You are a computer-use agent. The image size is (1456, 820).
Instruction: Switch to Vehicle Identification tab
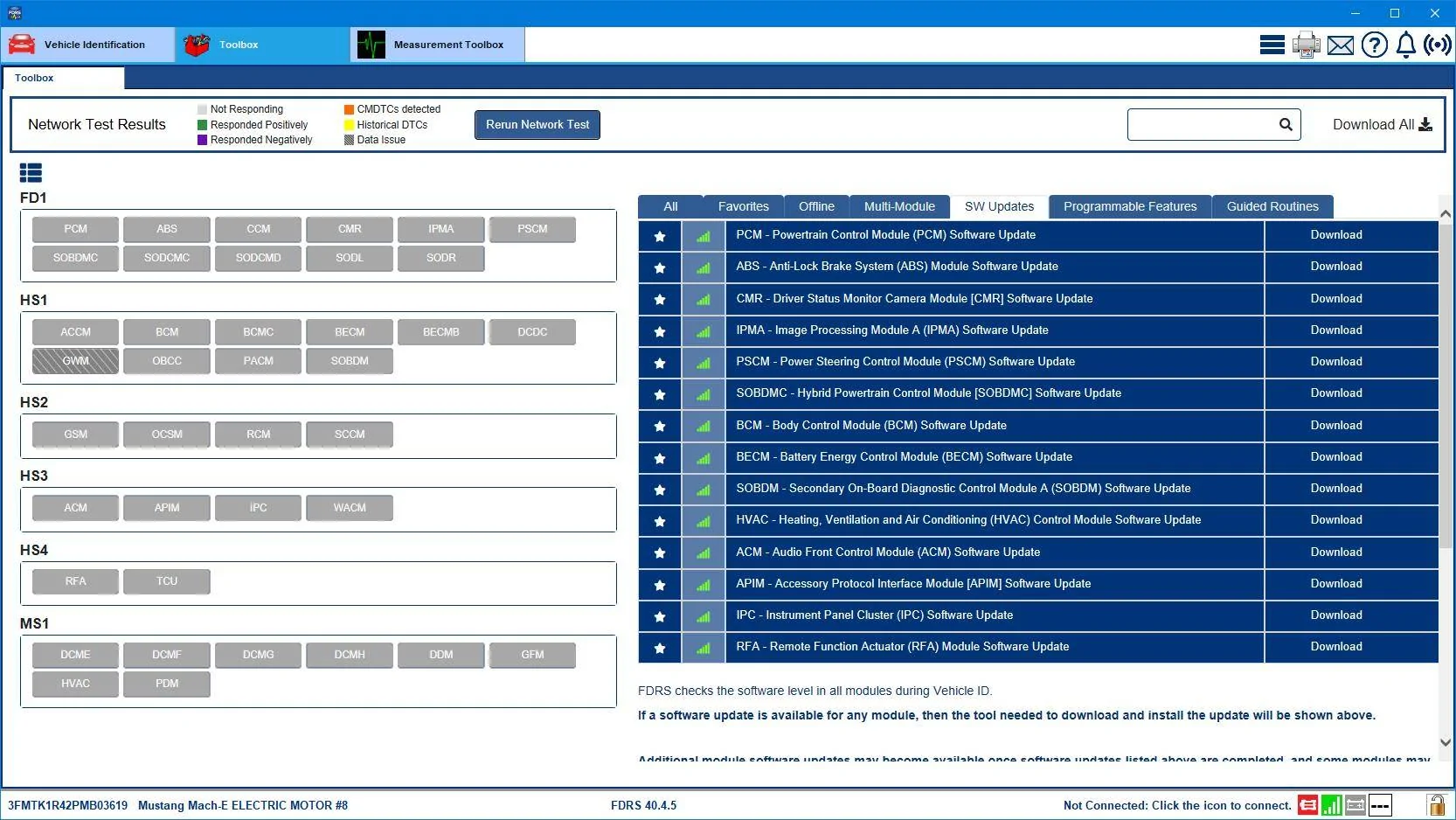[x=87, y=45]
